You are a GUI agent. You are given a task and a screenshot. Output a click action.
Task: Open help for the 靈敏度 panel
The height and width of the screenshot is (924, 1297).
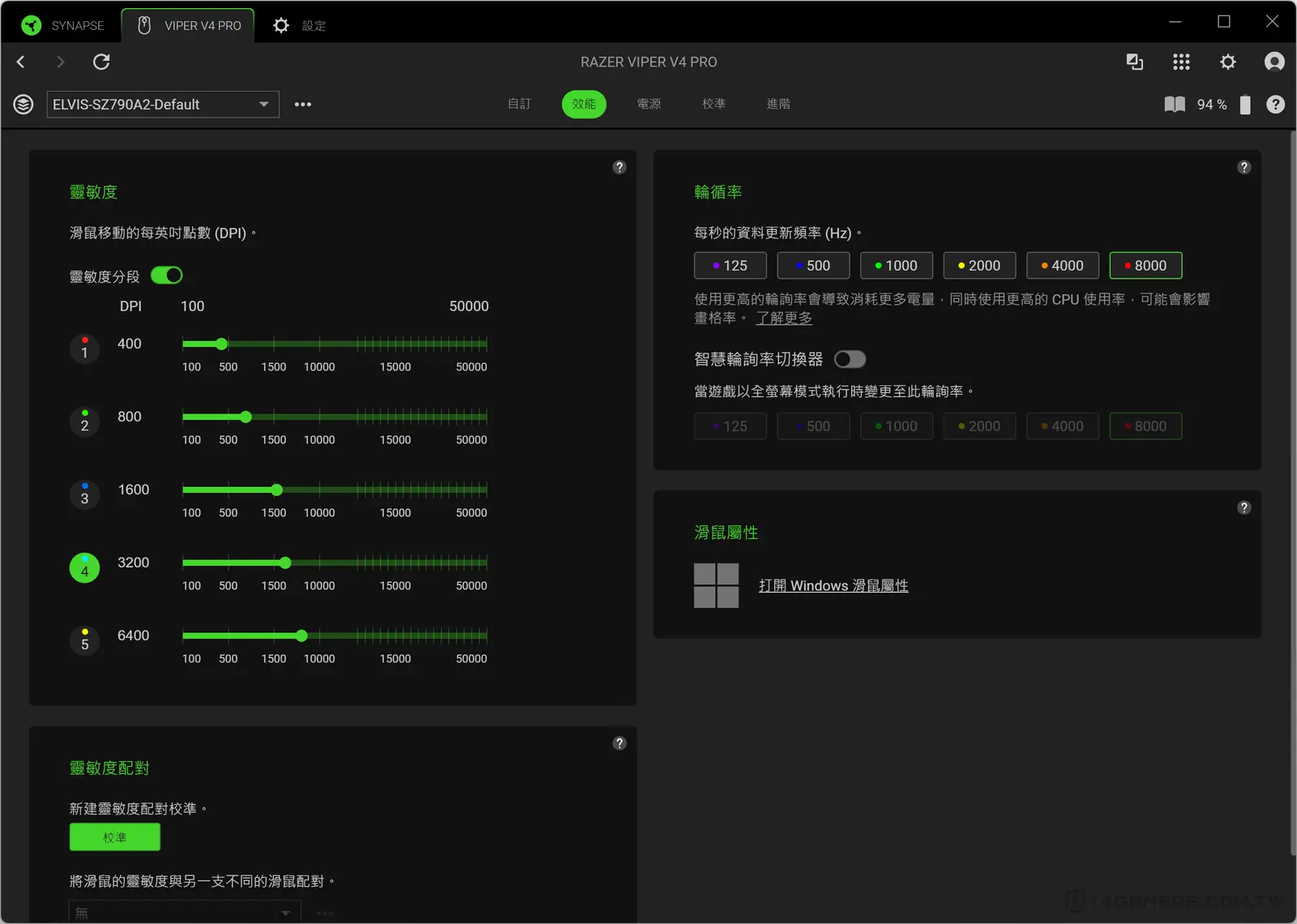click(619, 167)
